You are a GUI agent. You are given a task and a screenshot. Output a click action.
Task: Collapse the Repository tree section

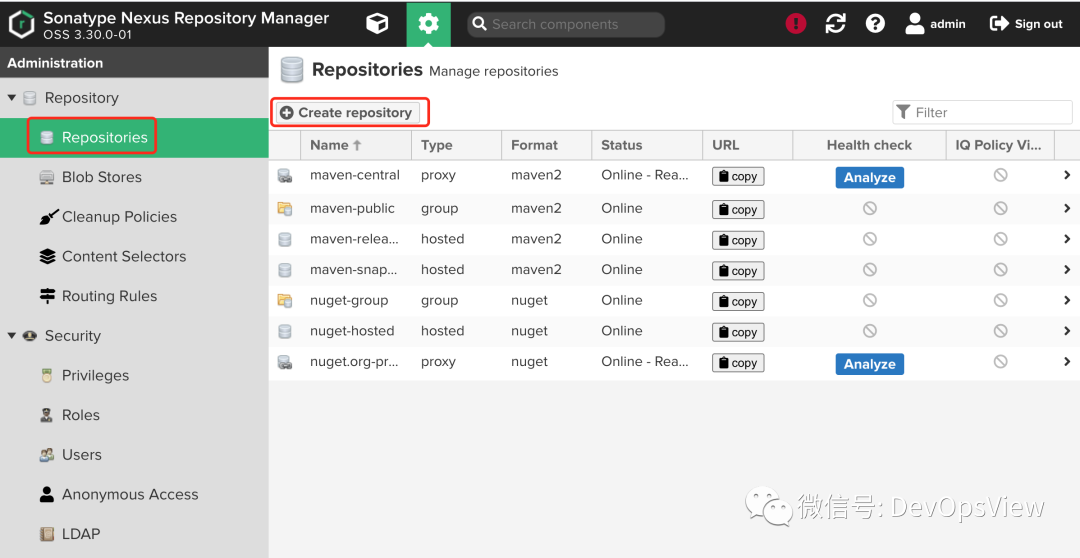click(12, 98)
